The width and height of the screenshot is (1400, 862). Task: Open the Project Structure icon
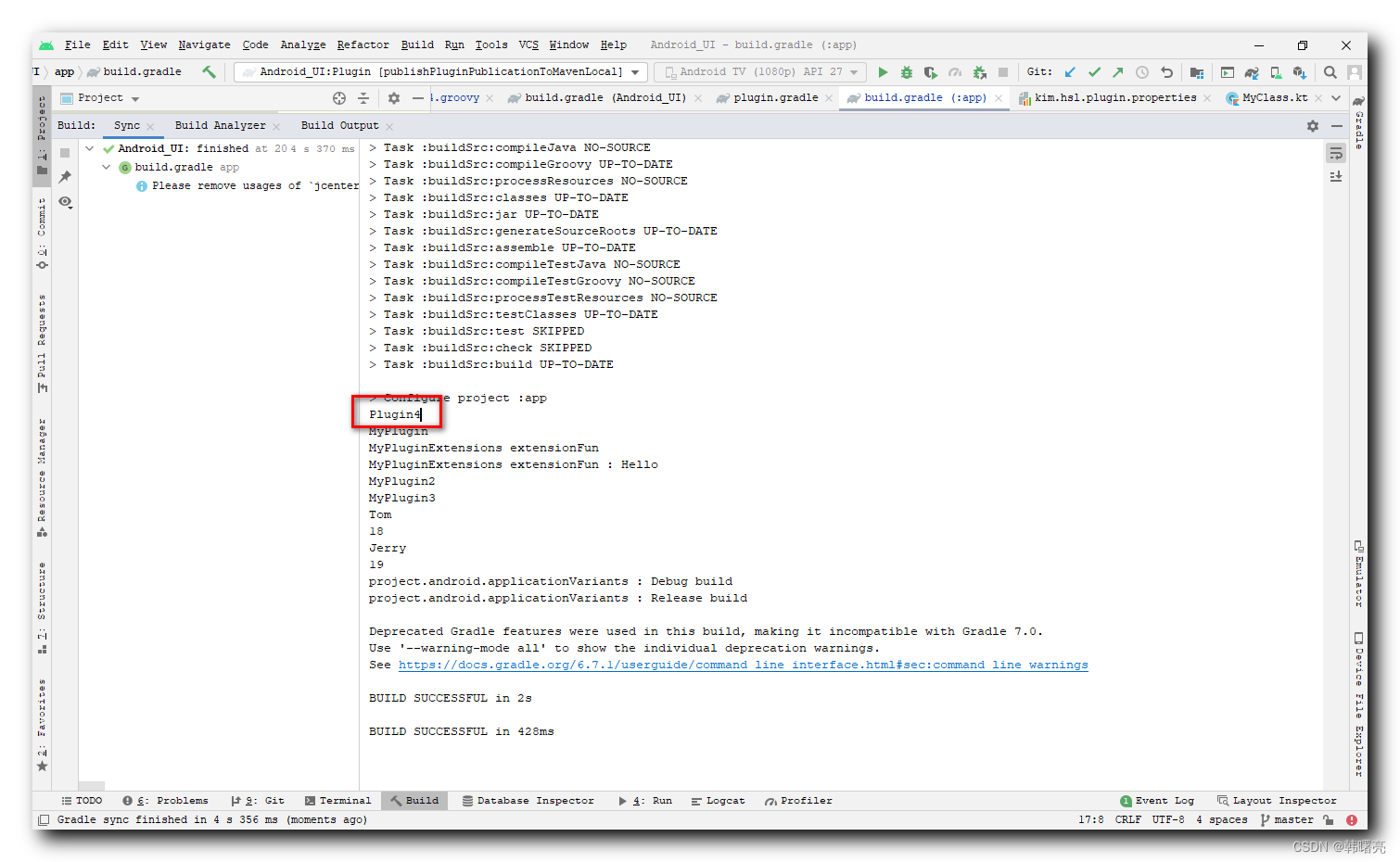coord(1197,71)
